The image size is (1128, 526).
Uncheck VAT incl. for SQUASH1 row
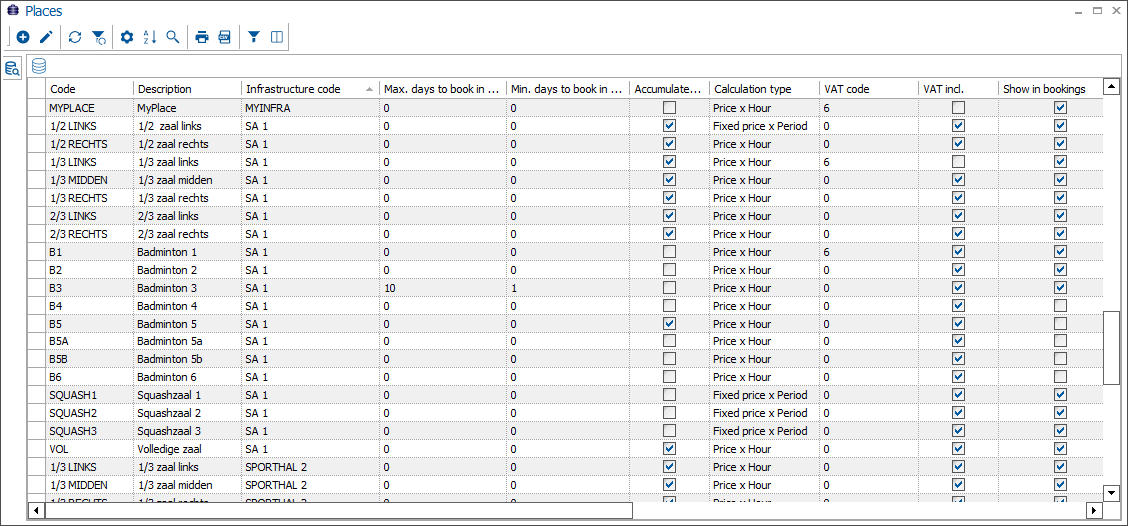click(958, 395)
